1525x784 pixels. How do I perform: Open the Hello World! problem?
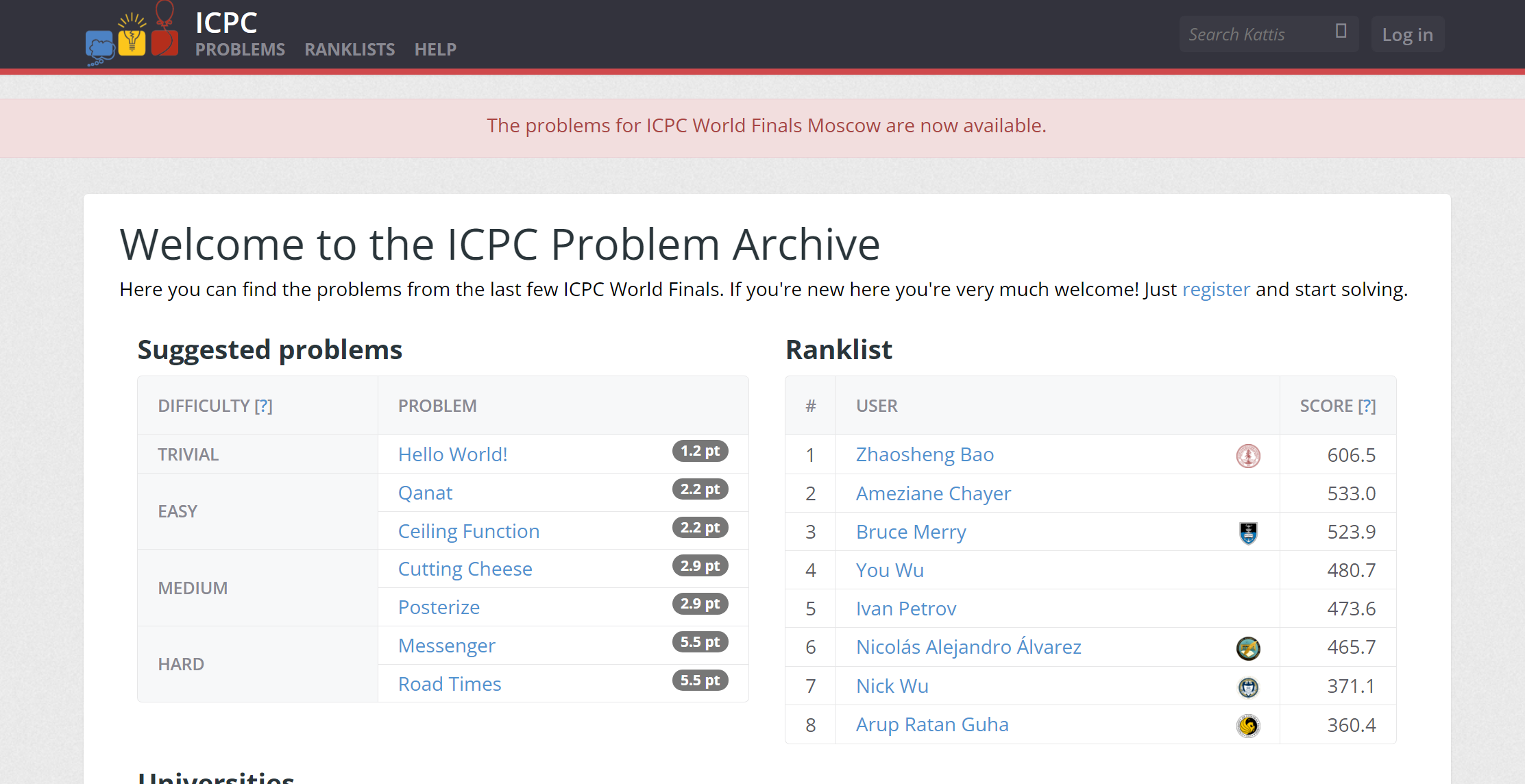click(452, 454)
